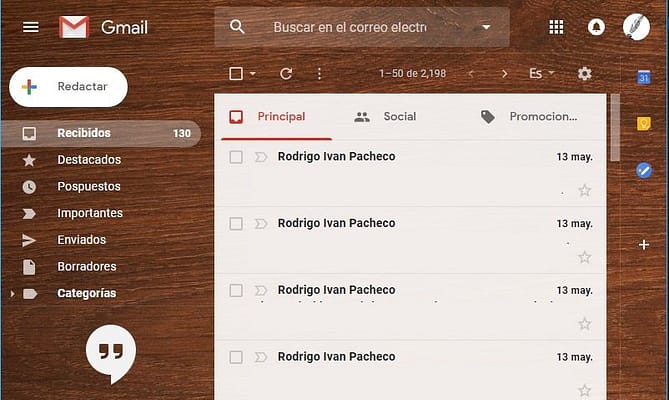Open Google Keep side panel
This screenshot has width=669, height=400.
click(x=644, y=124)
